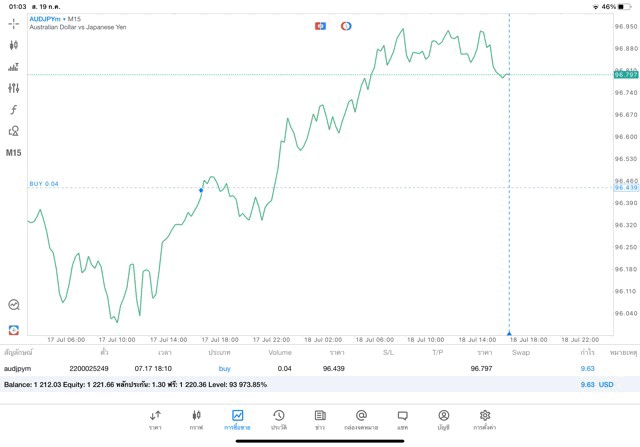This screenshot has height=447, width=640.
Task: Open chart type candlestick icon
Action: click(14, 44)
